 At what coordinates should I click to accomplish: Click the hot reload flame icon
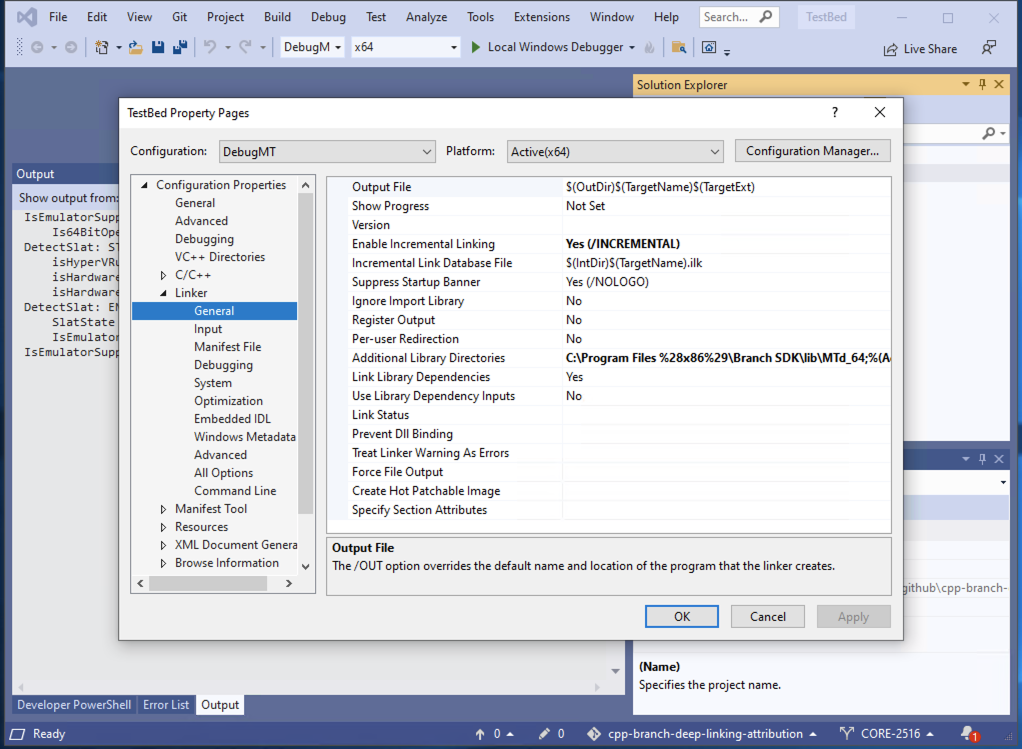[x=649, y=47]
